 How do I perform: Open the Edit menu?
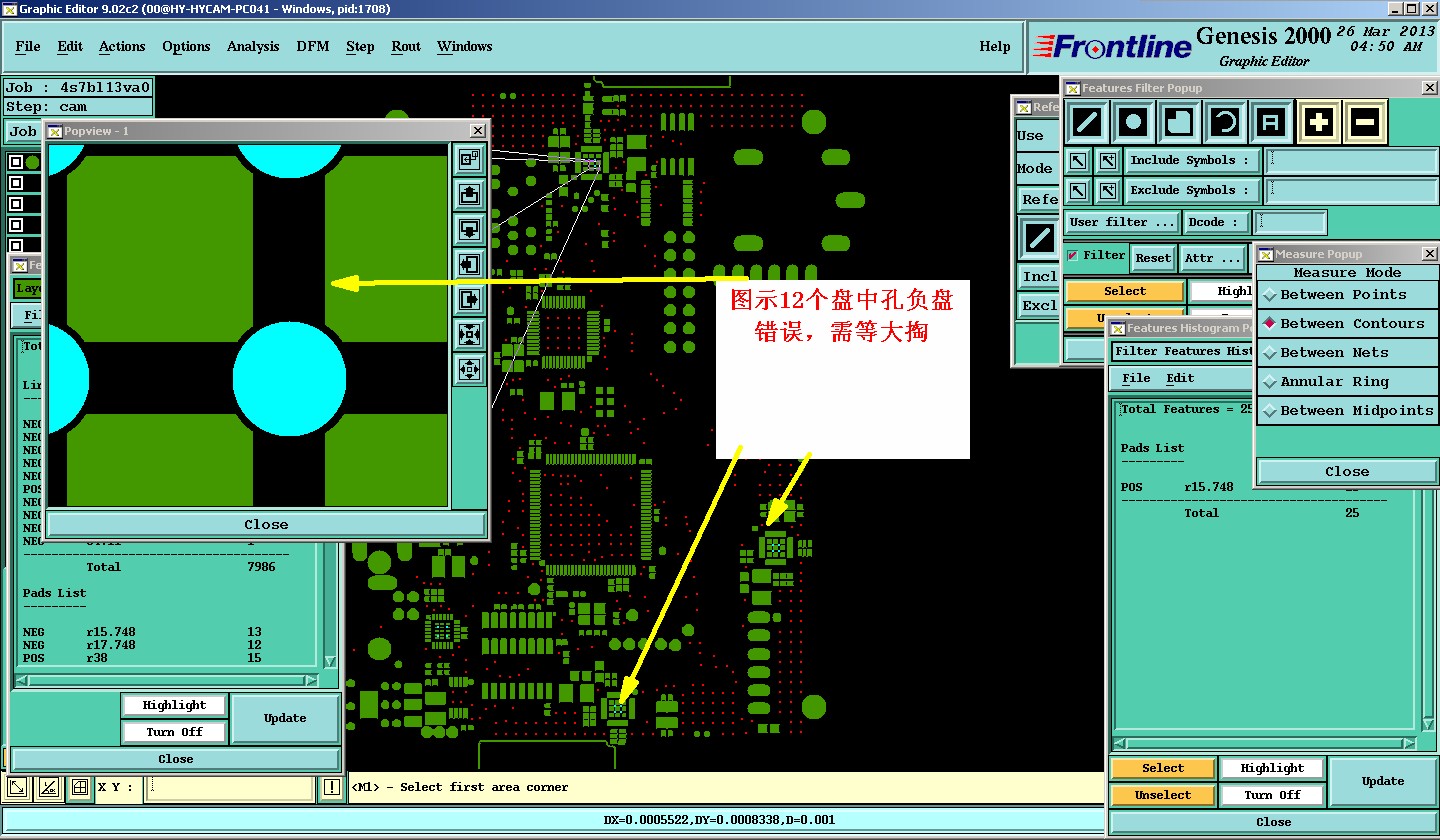[70, 47]
